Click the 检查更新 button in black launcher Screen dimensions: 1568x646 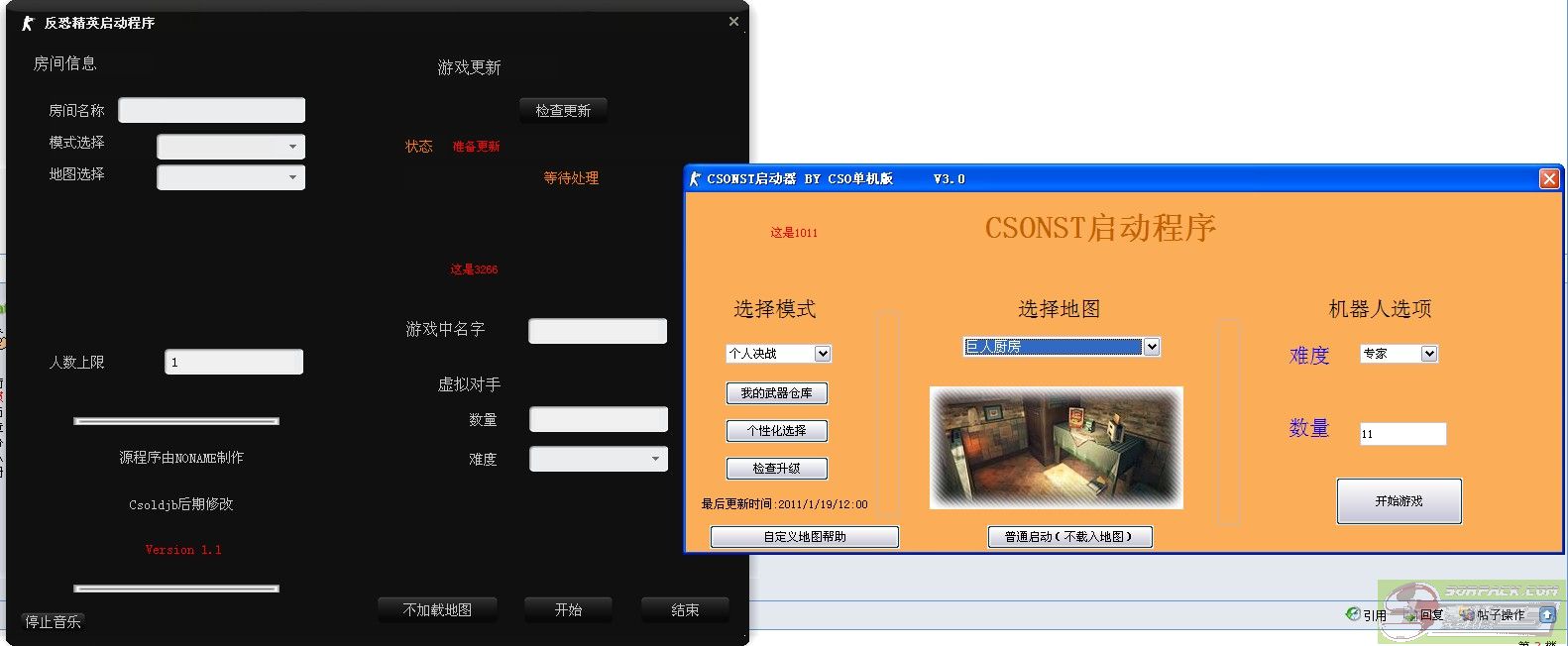[x=563, y=111]
